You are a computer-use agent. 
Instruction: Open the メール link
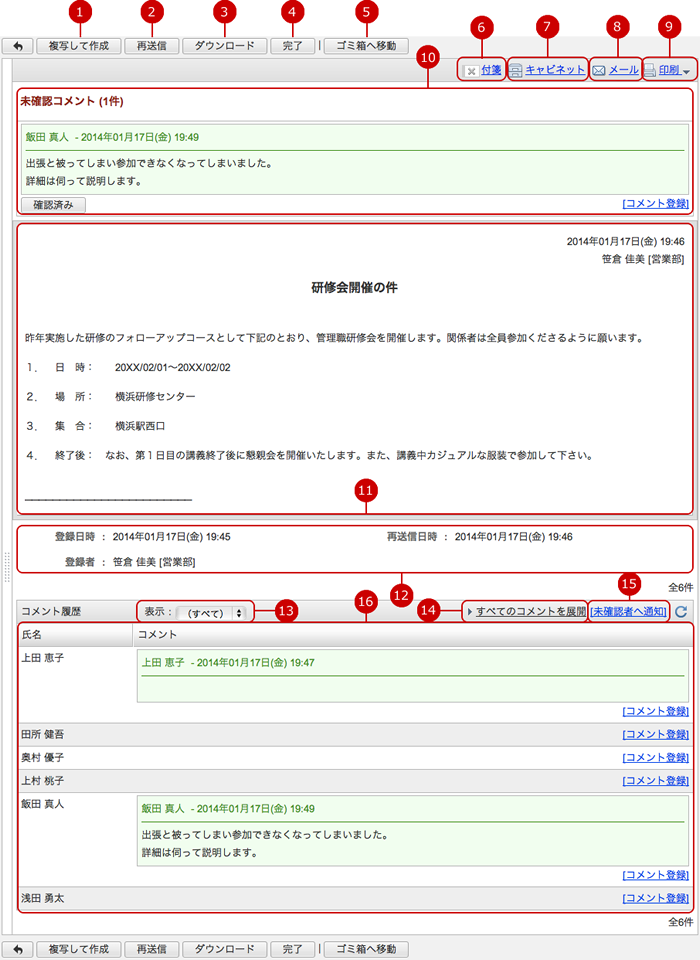pos(623,70)
